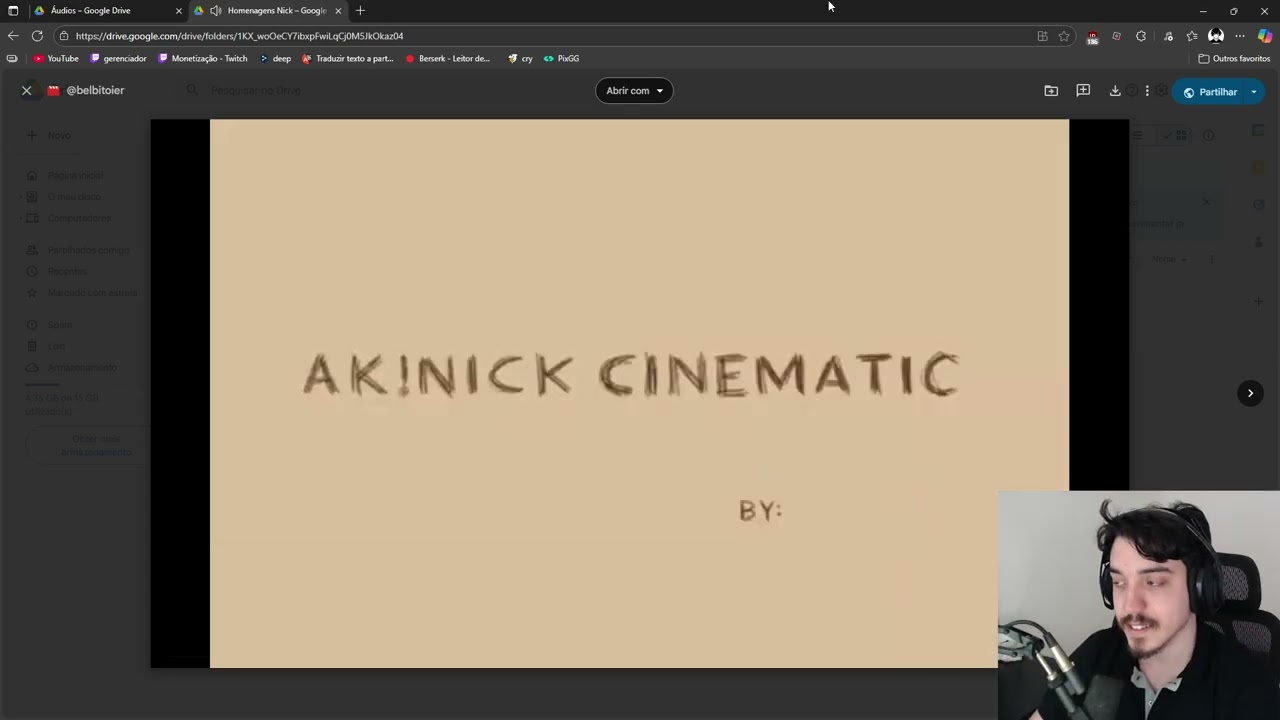Expand the arrow beside Partilhar
This screenshot has height=720, width=1280.
(1254, 92)
